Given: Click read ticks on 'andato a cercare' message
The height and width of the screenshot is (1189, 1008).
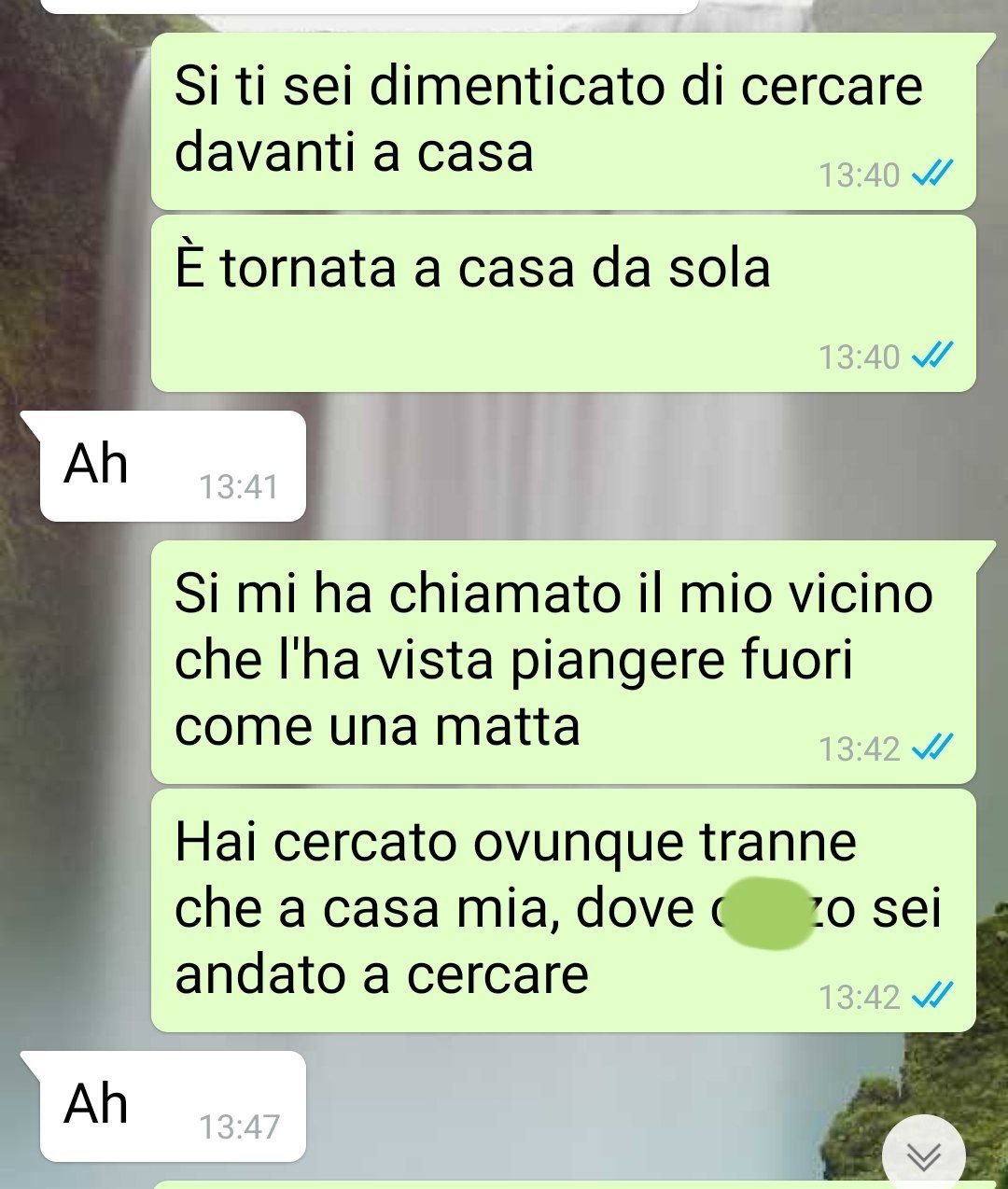Looking at the screenshot, I should 931,996.
